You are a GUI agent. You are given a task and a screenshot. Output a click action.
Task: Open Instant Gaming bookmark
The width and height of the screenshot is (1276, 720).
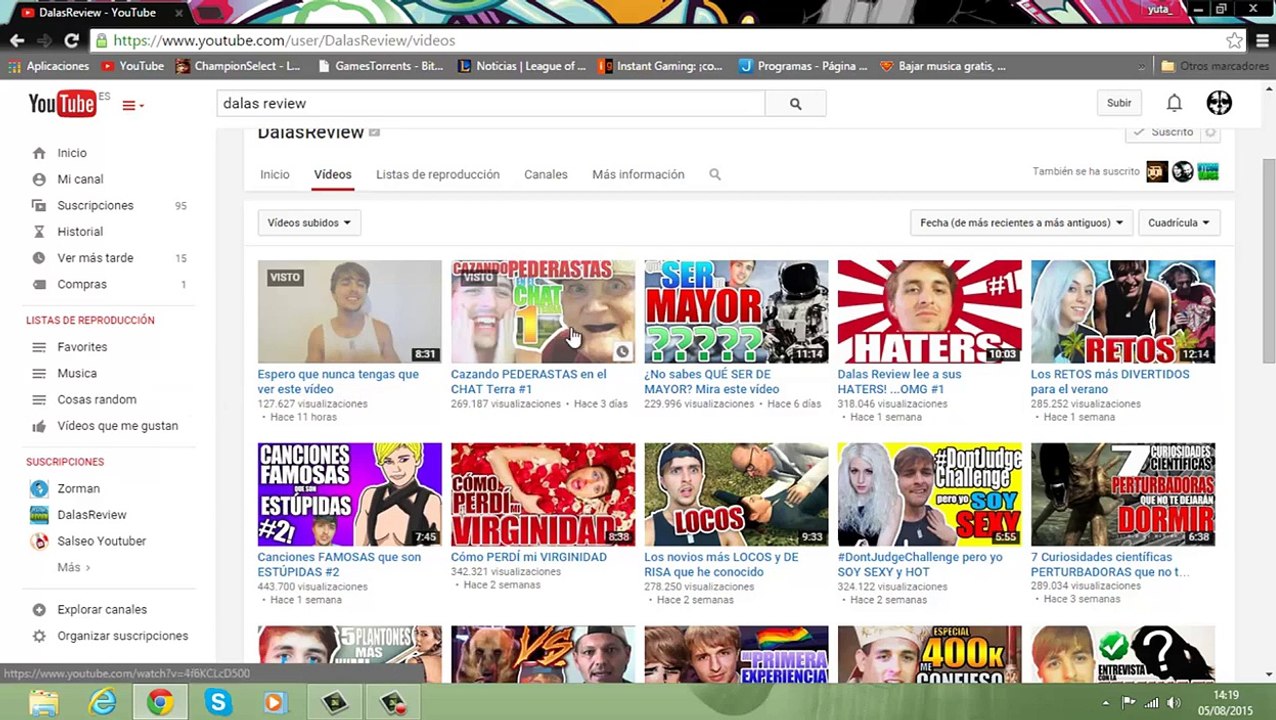pos(660,66)
